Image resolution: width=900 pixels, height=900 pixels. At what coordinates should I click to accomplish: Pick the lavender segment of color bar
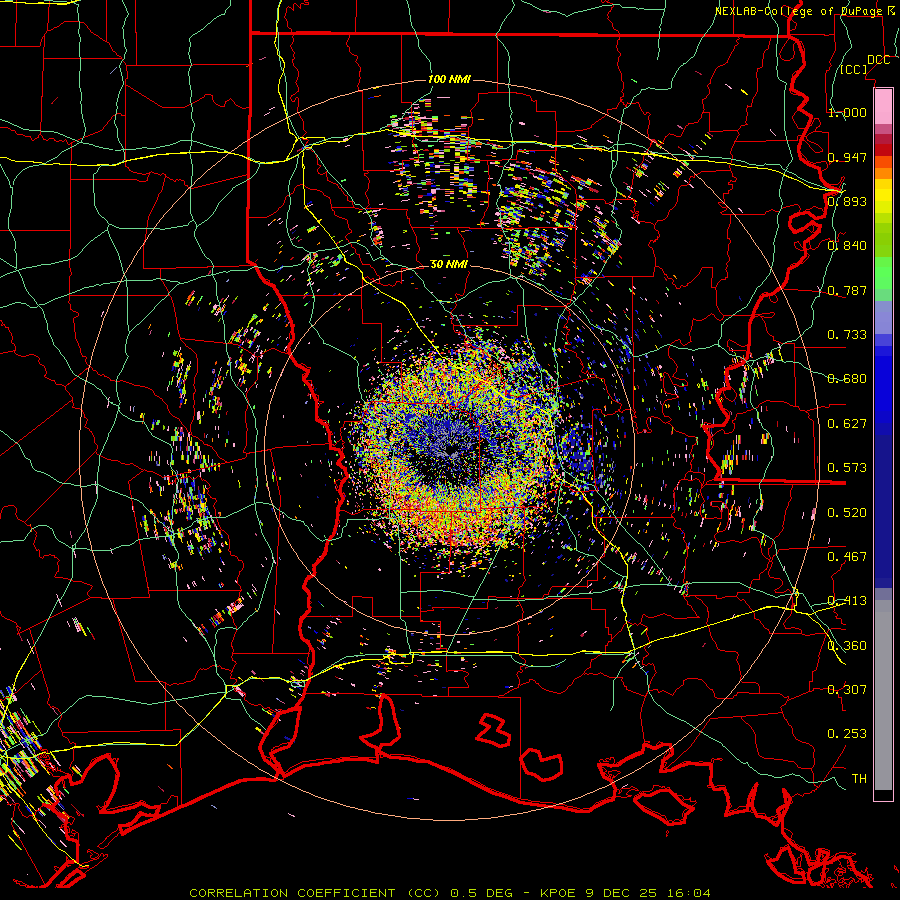point(883,317)
